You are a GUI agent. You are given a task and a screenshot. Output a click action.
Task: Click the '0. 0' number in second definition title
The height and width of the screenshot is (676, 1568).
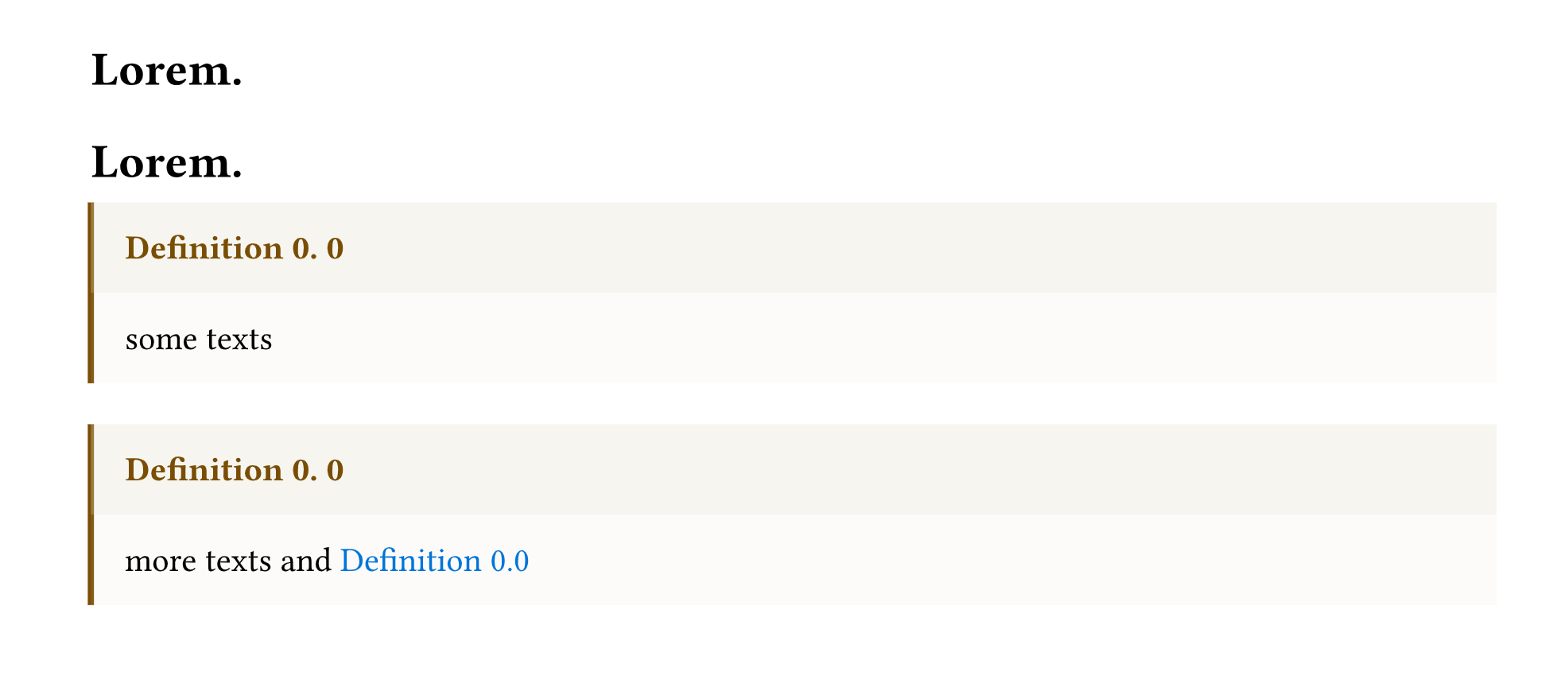(318, 471)
